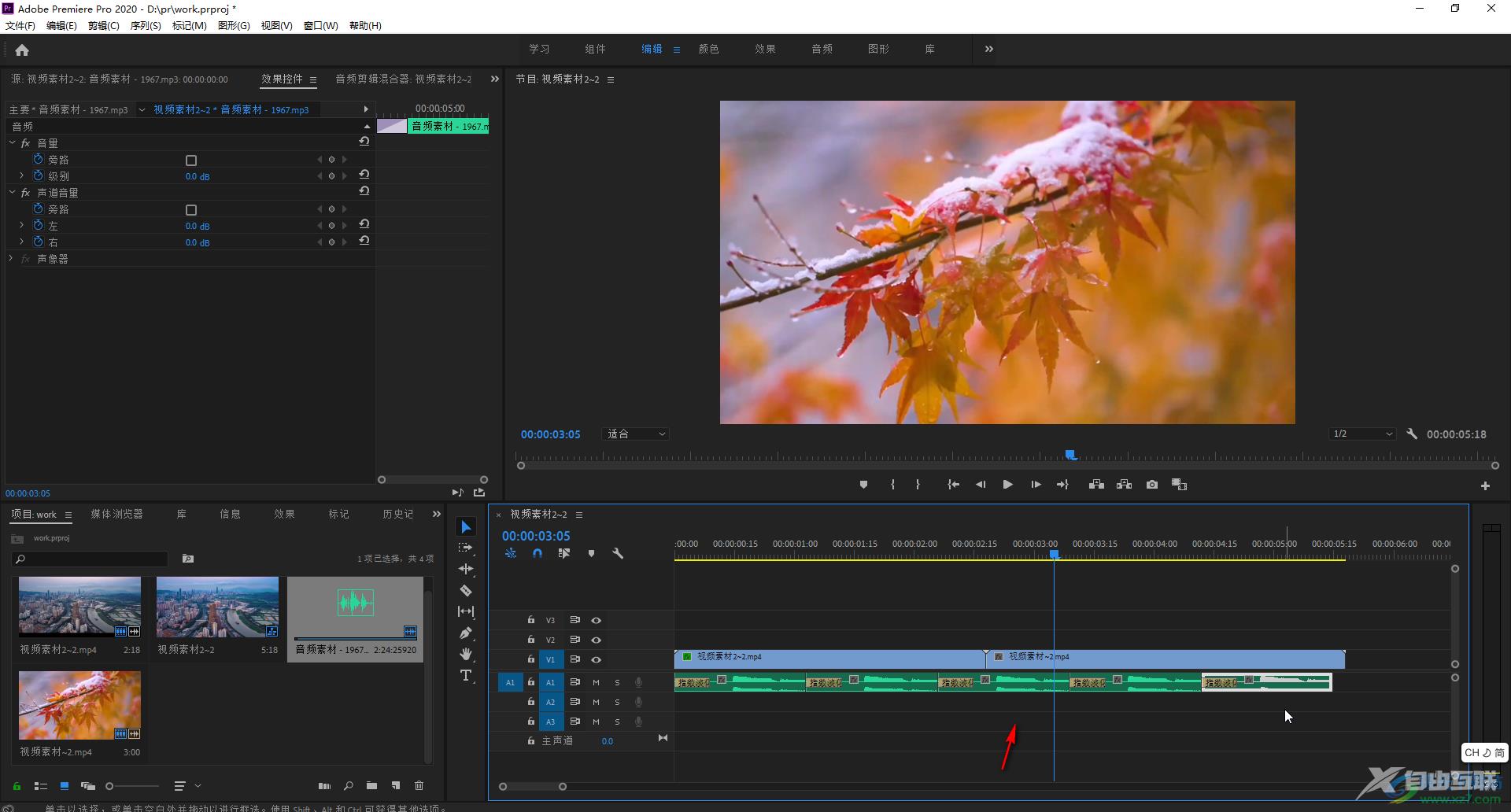
Task: Select the Razor tool
Action: (466, 590)
